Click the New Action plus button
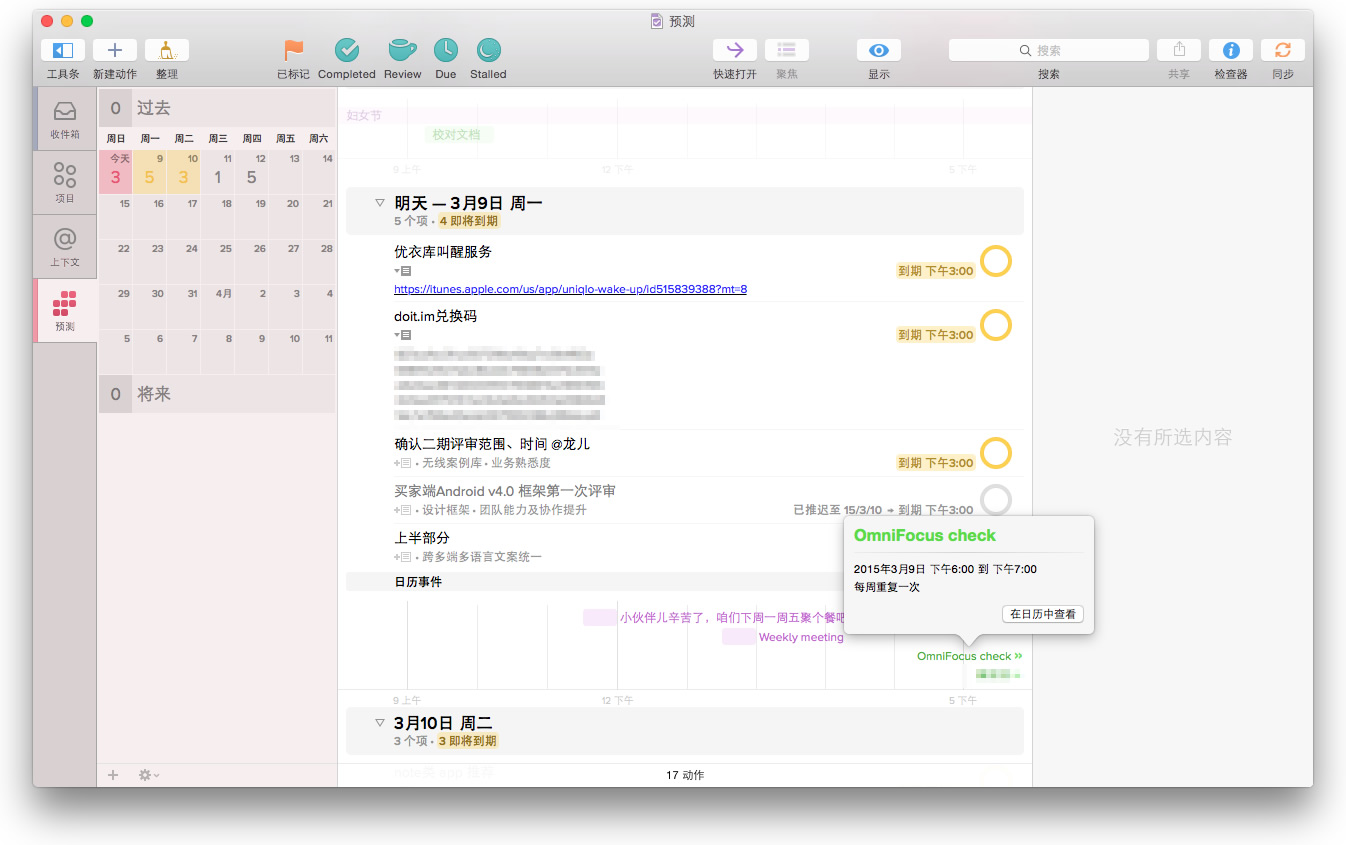 pyautogui.click(x=115, y=51)
